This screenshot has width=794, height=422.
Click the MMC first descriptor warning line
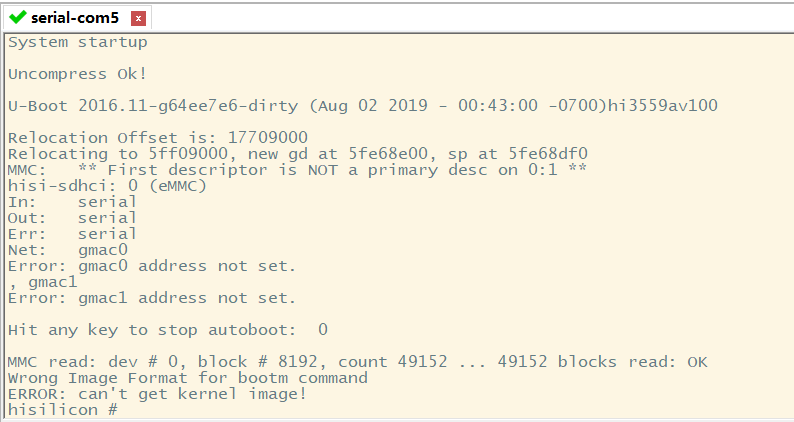coord(297,170)
